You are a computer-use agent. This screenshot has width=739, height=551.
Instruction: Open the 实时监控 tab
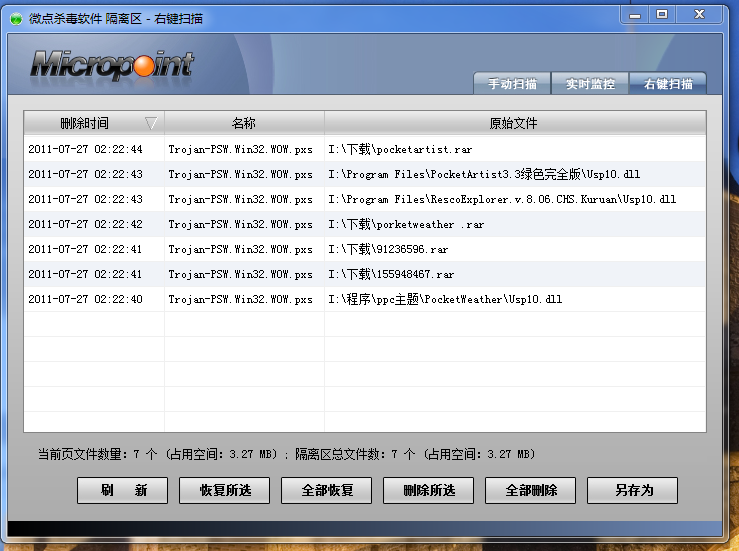[590, 84]
